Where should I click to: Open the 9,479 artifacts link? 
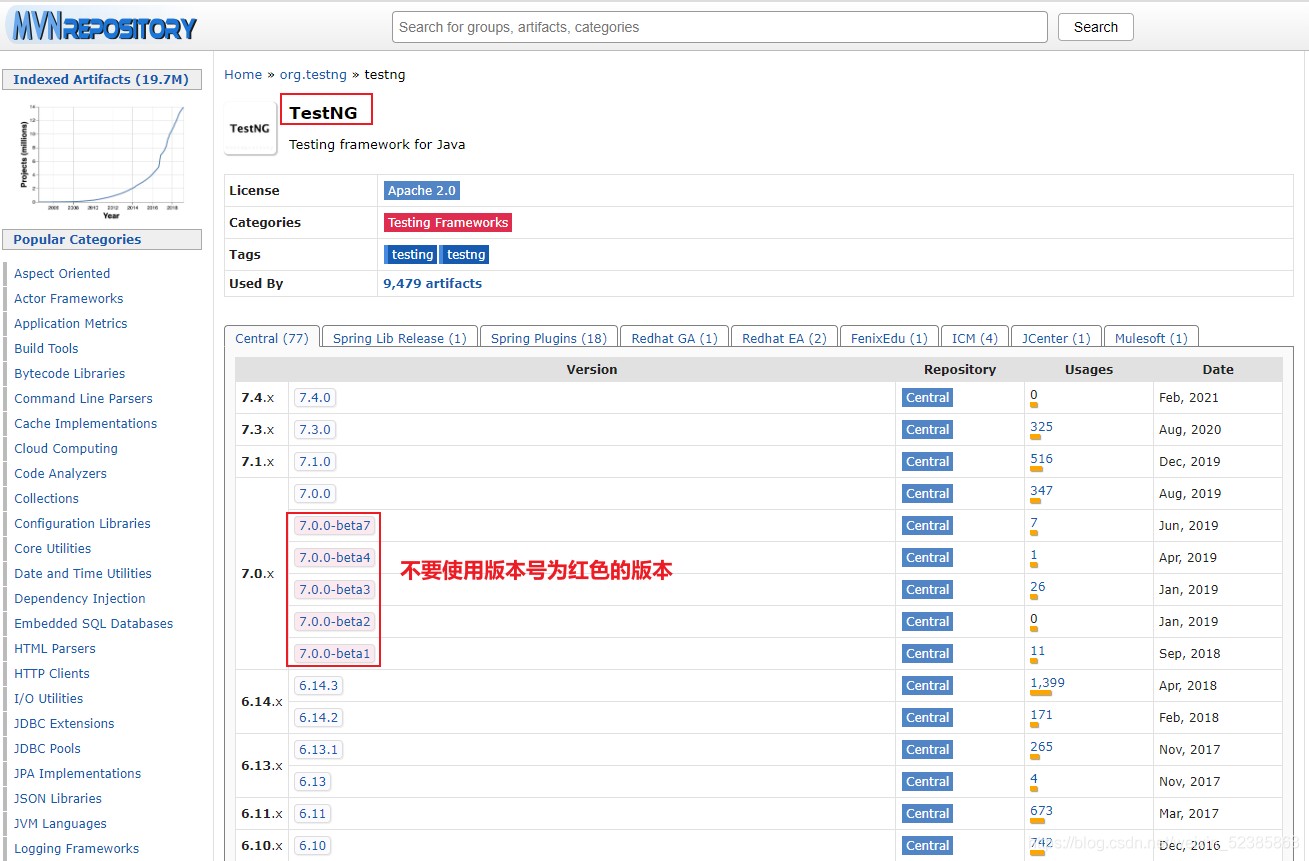click(432, 284)
